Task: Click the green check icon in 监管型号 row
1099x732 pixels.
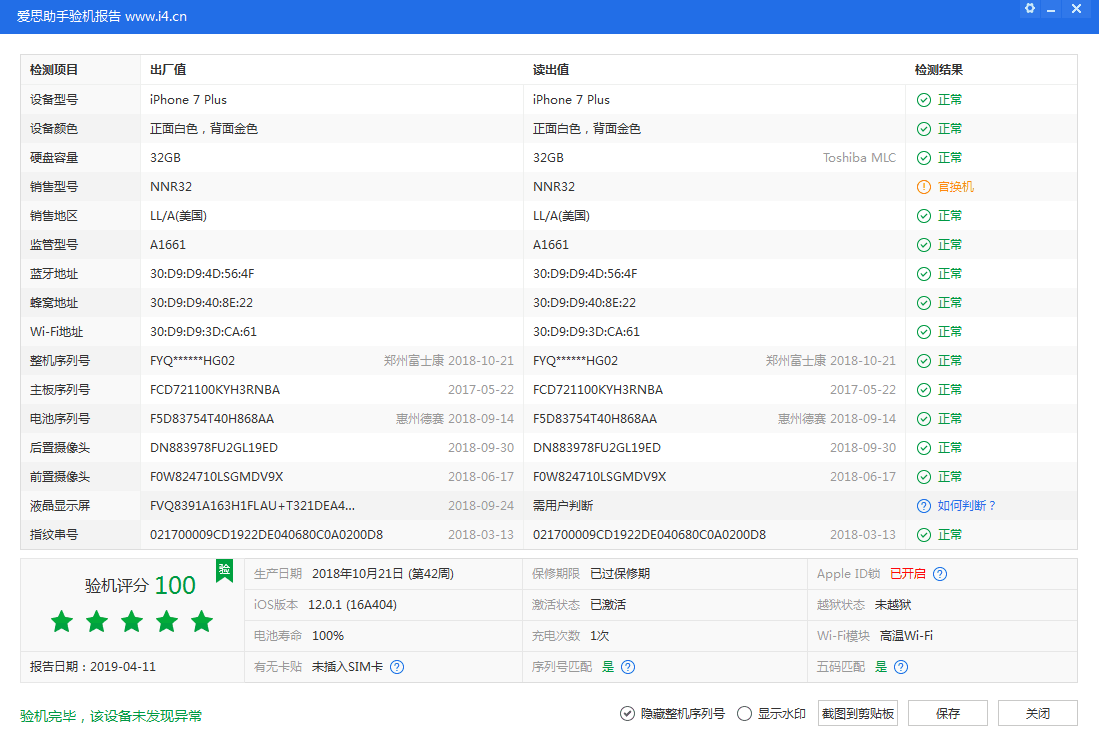Action: tap(924, 245)
